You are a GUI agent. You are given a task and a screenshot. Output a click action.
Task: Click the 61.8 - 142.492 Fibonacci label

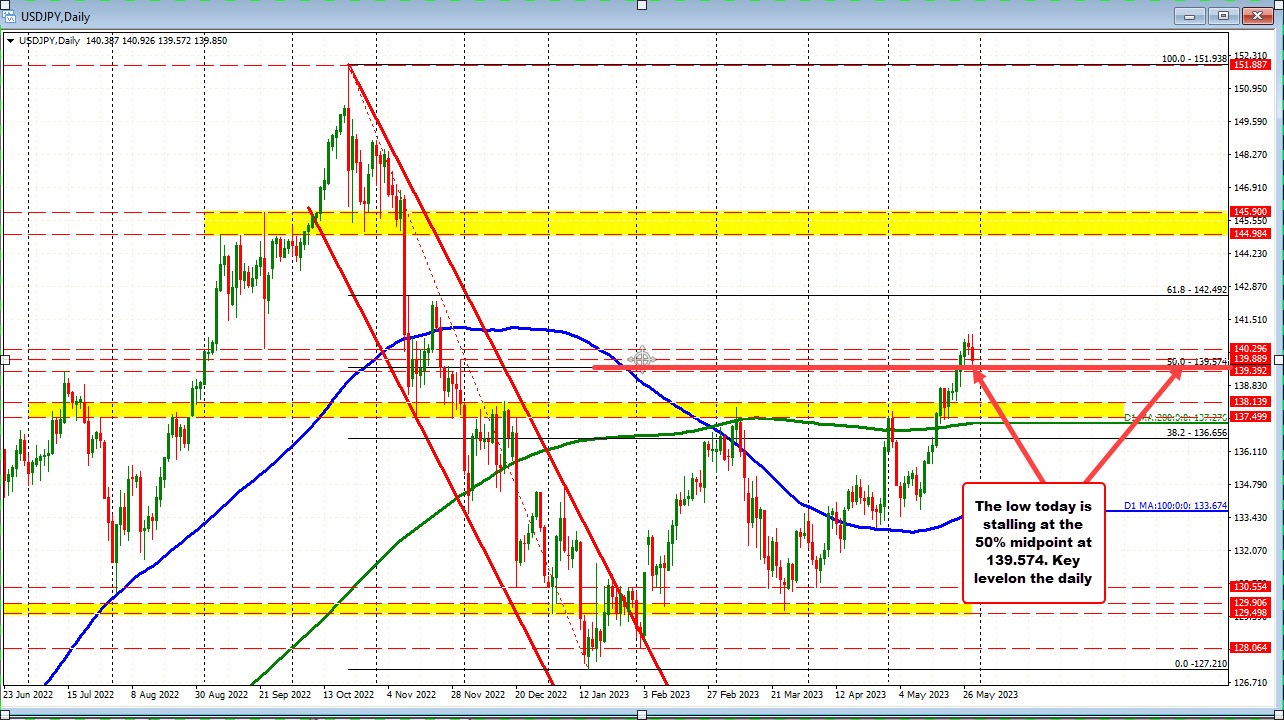(x=1196, y=289)
